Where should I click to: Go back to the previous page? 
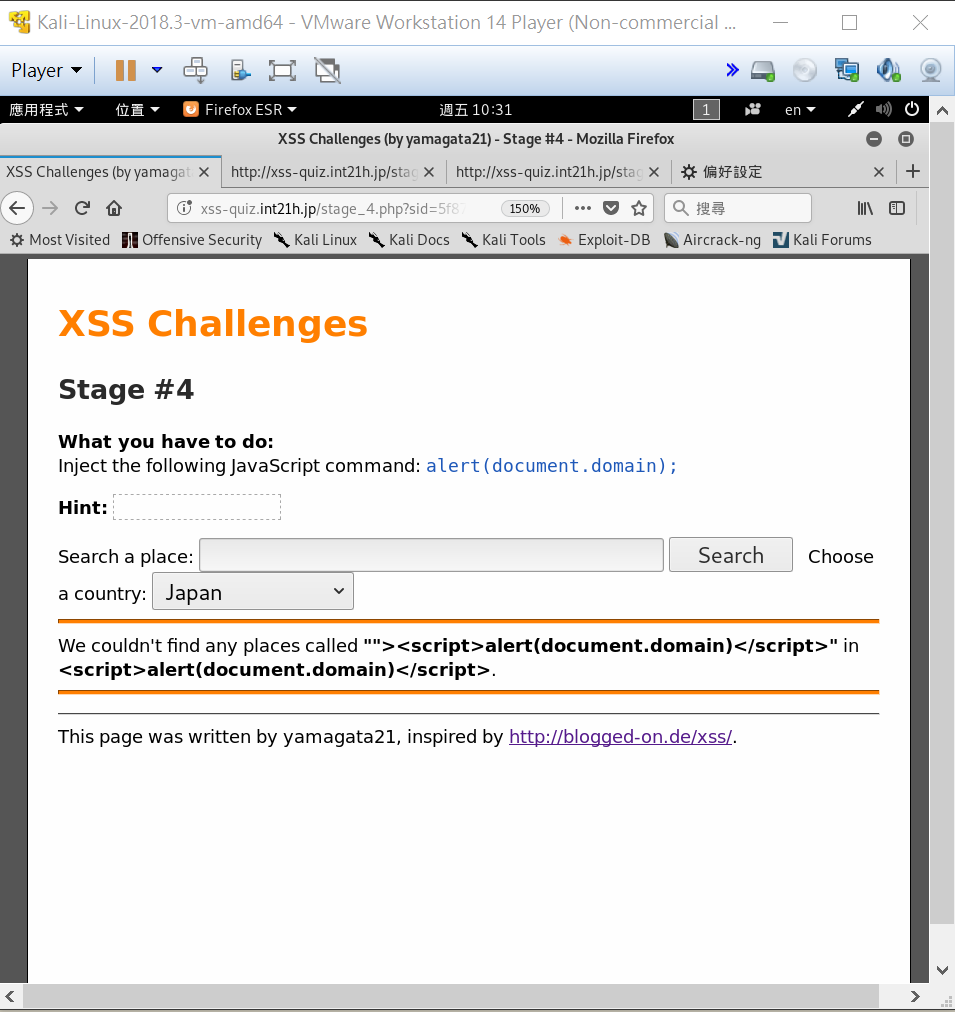17,208
